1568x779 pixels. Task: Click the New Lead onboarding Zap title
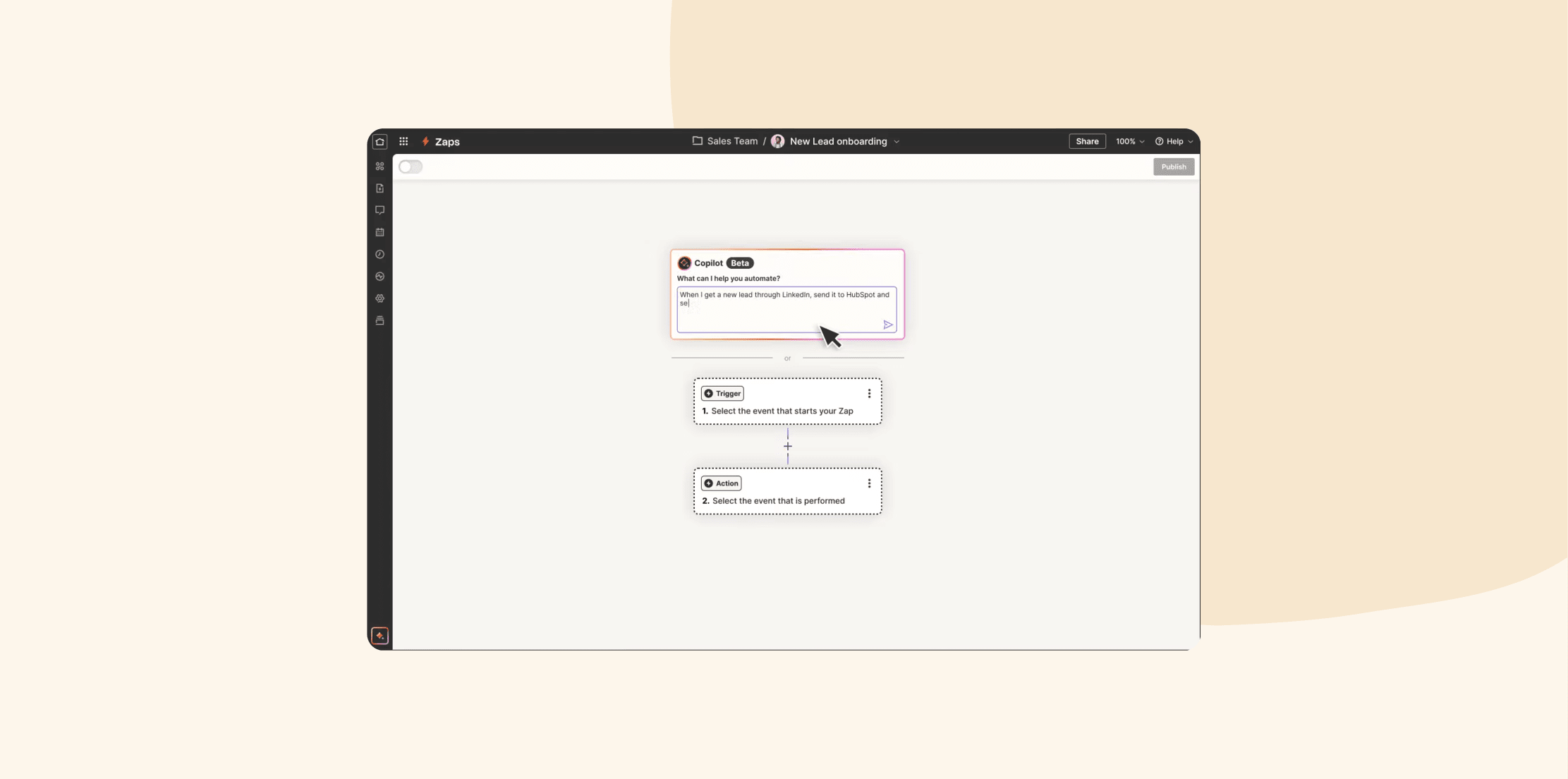[838, 142]
